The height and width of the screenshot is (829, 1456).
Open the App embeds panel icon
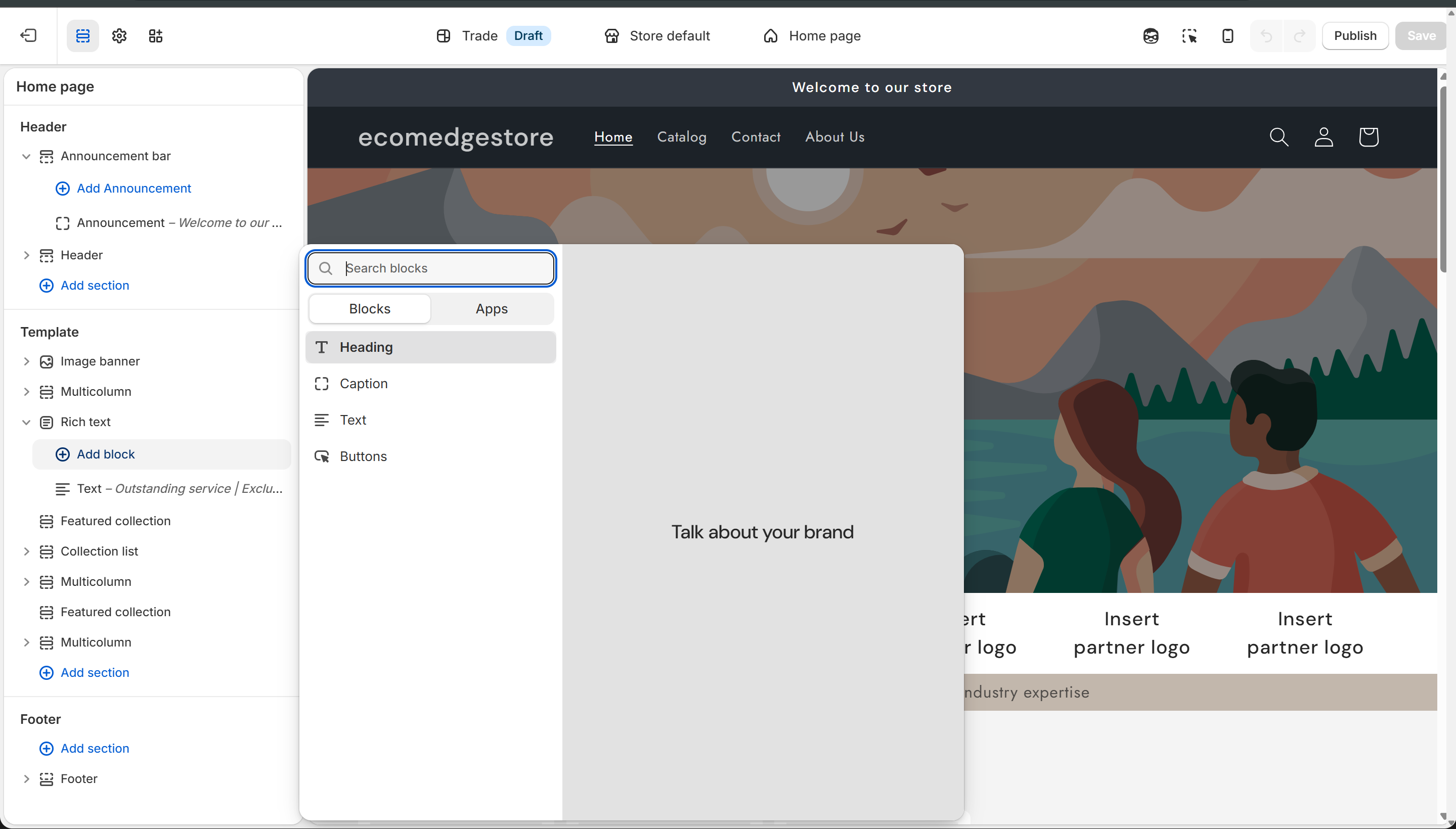(155, 35)
